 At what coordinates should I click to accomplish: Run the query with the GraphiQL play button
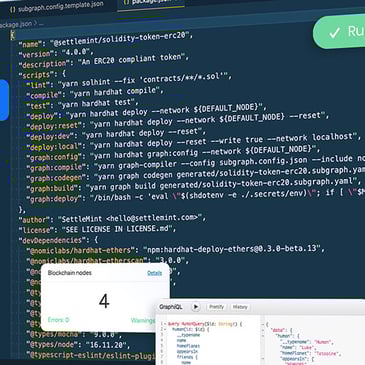click(196, 307)
